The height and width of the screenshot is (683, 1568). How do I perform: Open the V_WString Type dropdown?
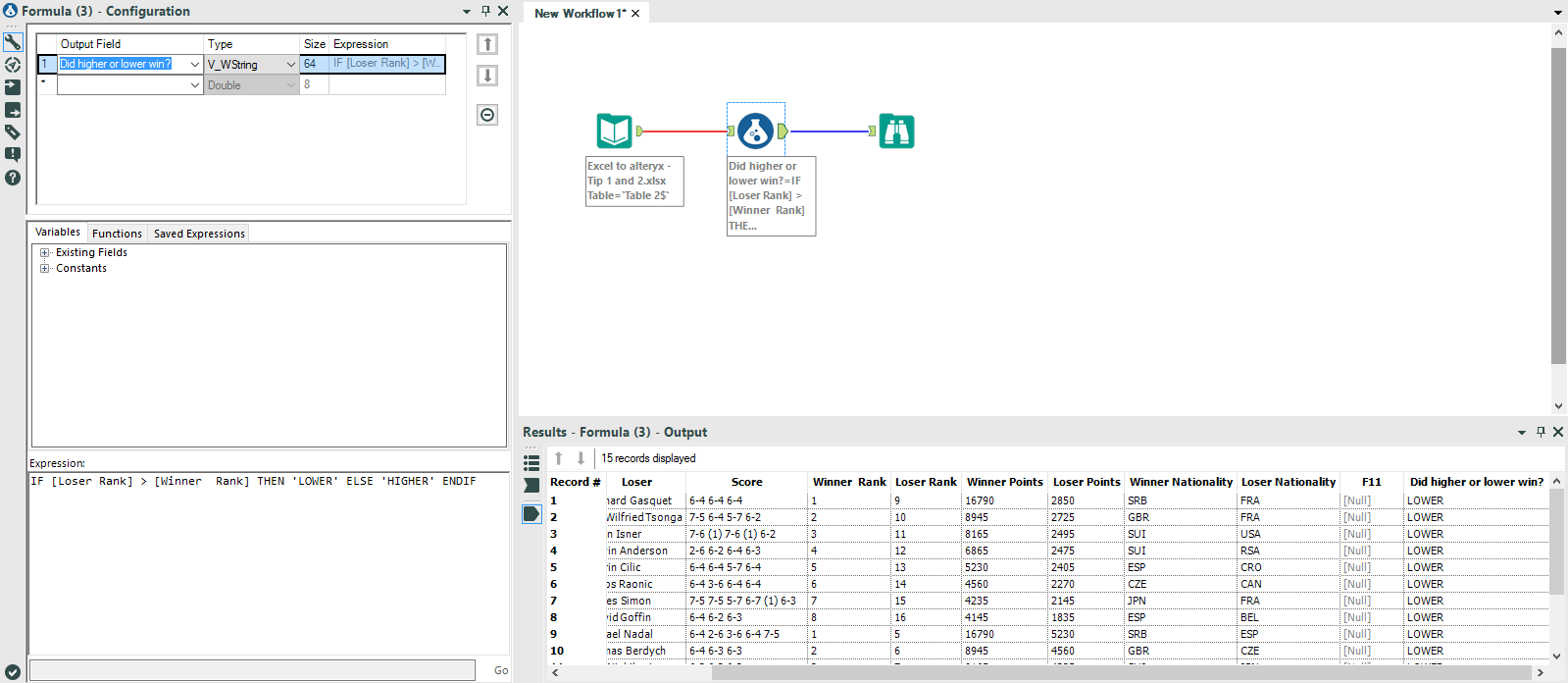[290, 64]
